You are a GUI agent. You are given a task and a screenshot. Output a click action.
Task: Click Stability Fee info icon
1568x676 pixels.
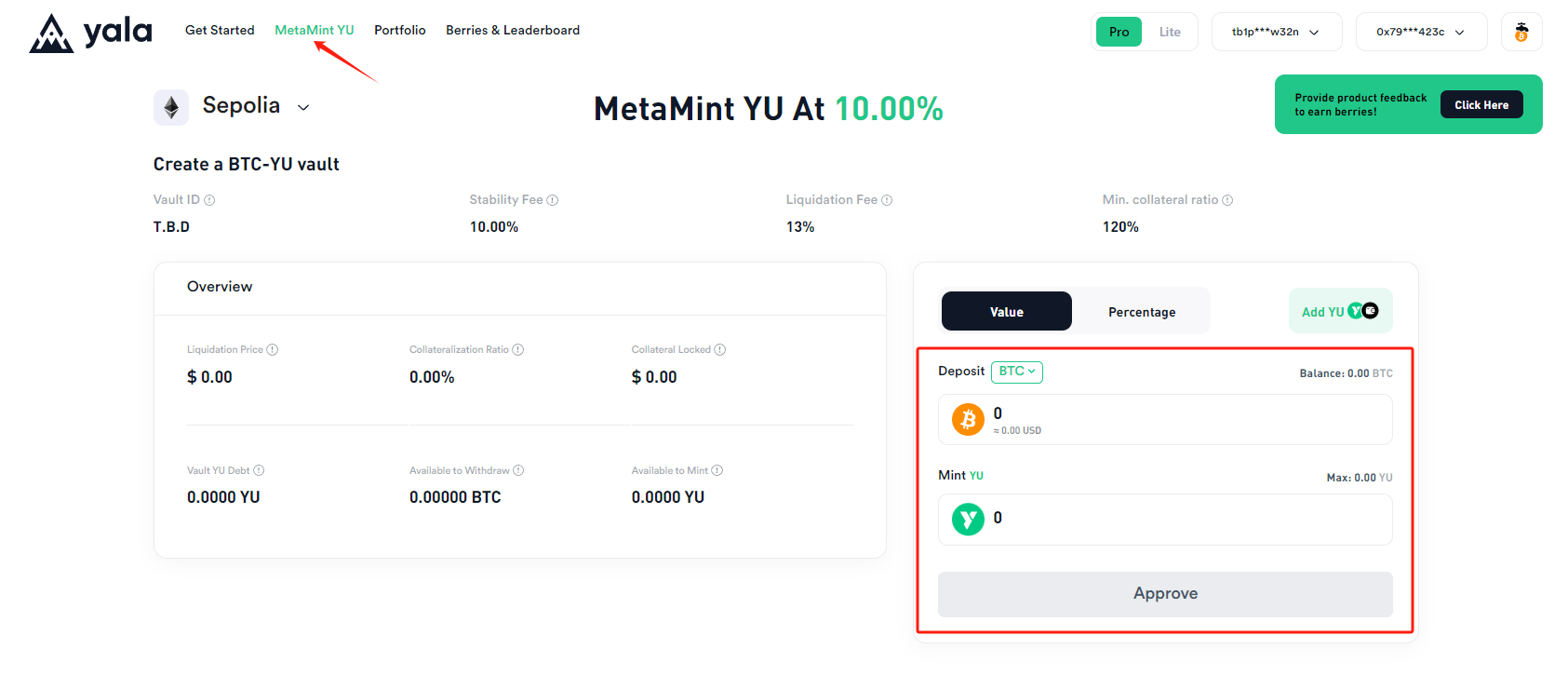click(x=553, y=200)
